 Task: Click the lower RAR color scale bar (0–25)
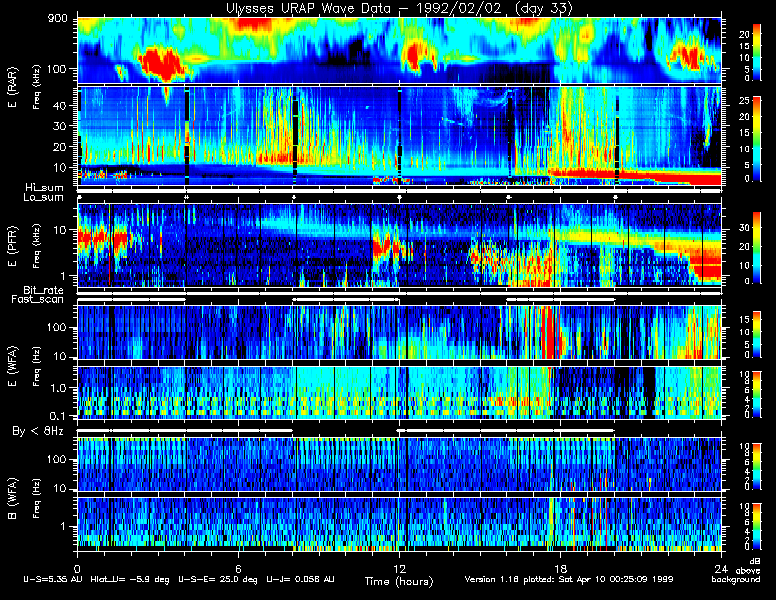click(x=757, y=139)
